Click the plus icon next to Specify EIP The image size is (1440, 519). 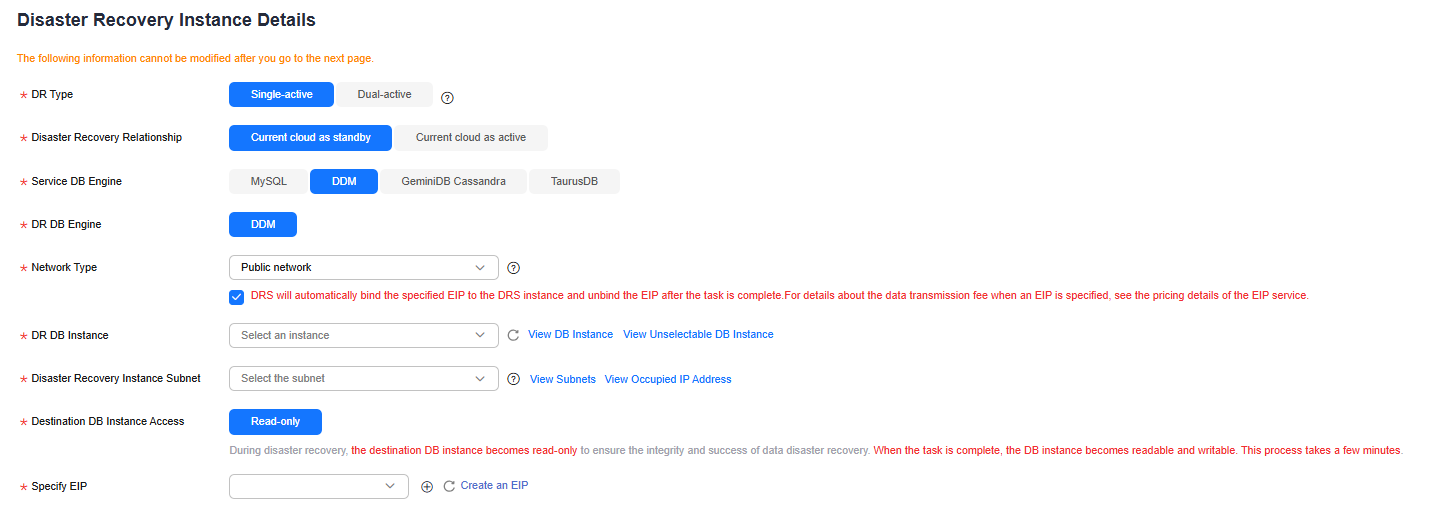point(427,486)
